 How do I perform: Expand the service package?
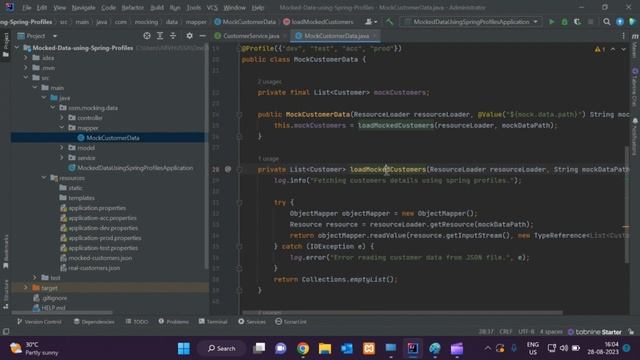(62, 158)
